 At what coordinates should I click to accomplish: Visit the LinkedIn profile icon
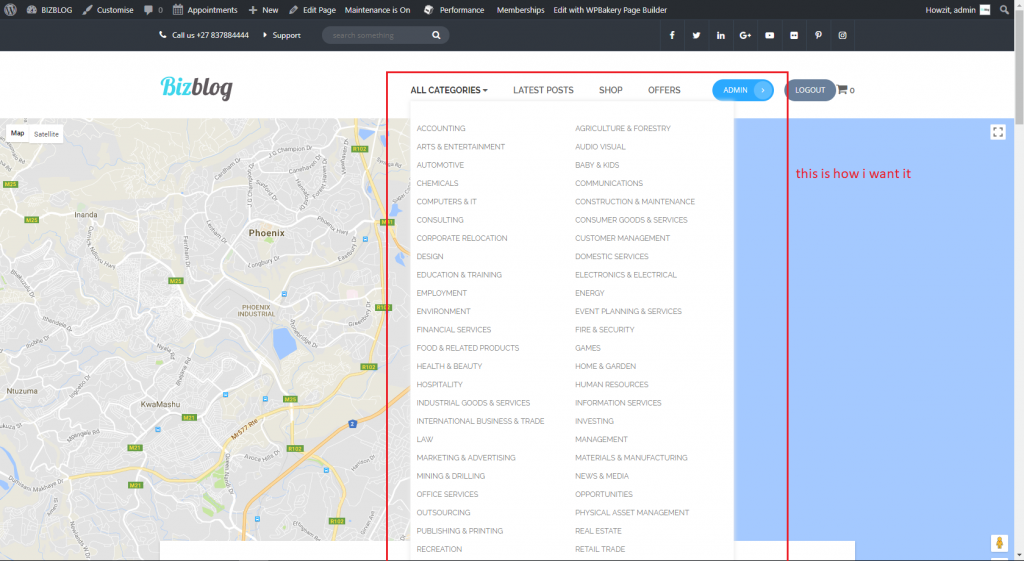tap(720, 36)
